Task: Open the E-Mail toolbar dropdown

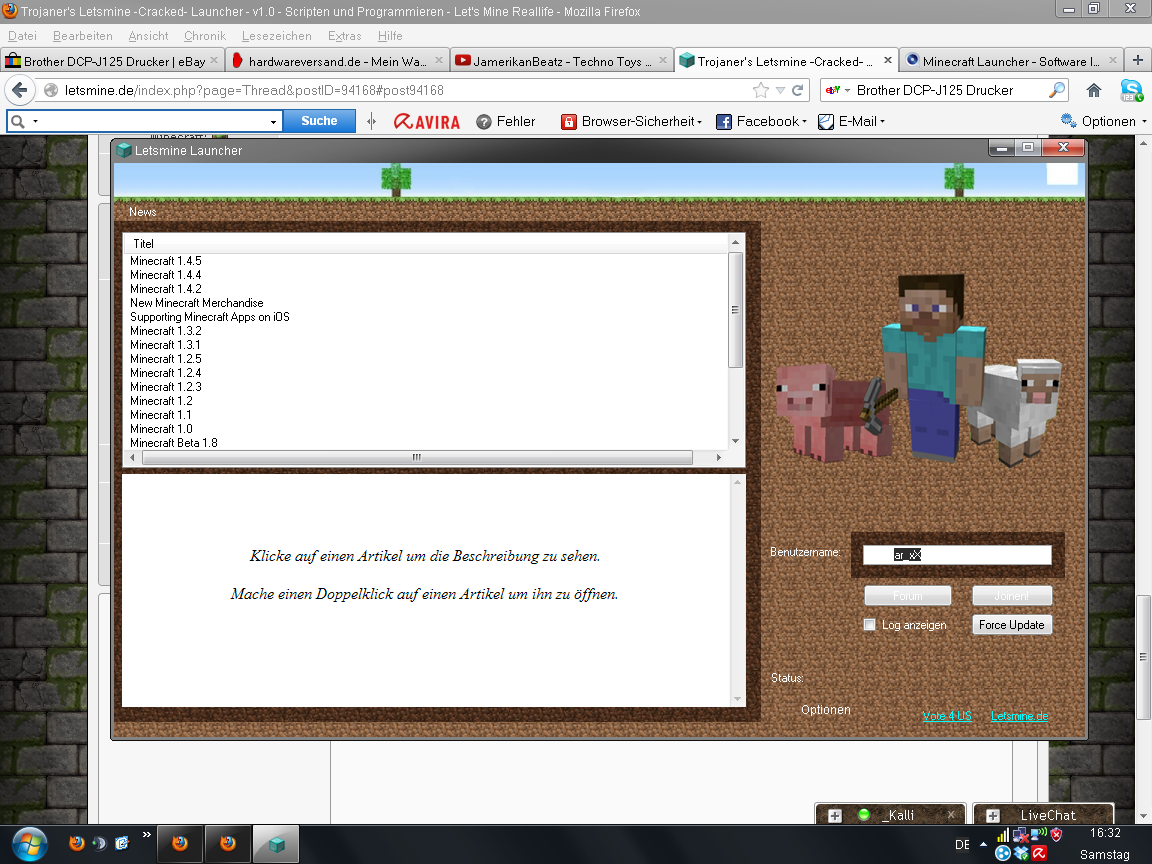Action: click(852, 121)
